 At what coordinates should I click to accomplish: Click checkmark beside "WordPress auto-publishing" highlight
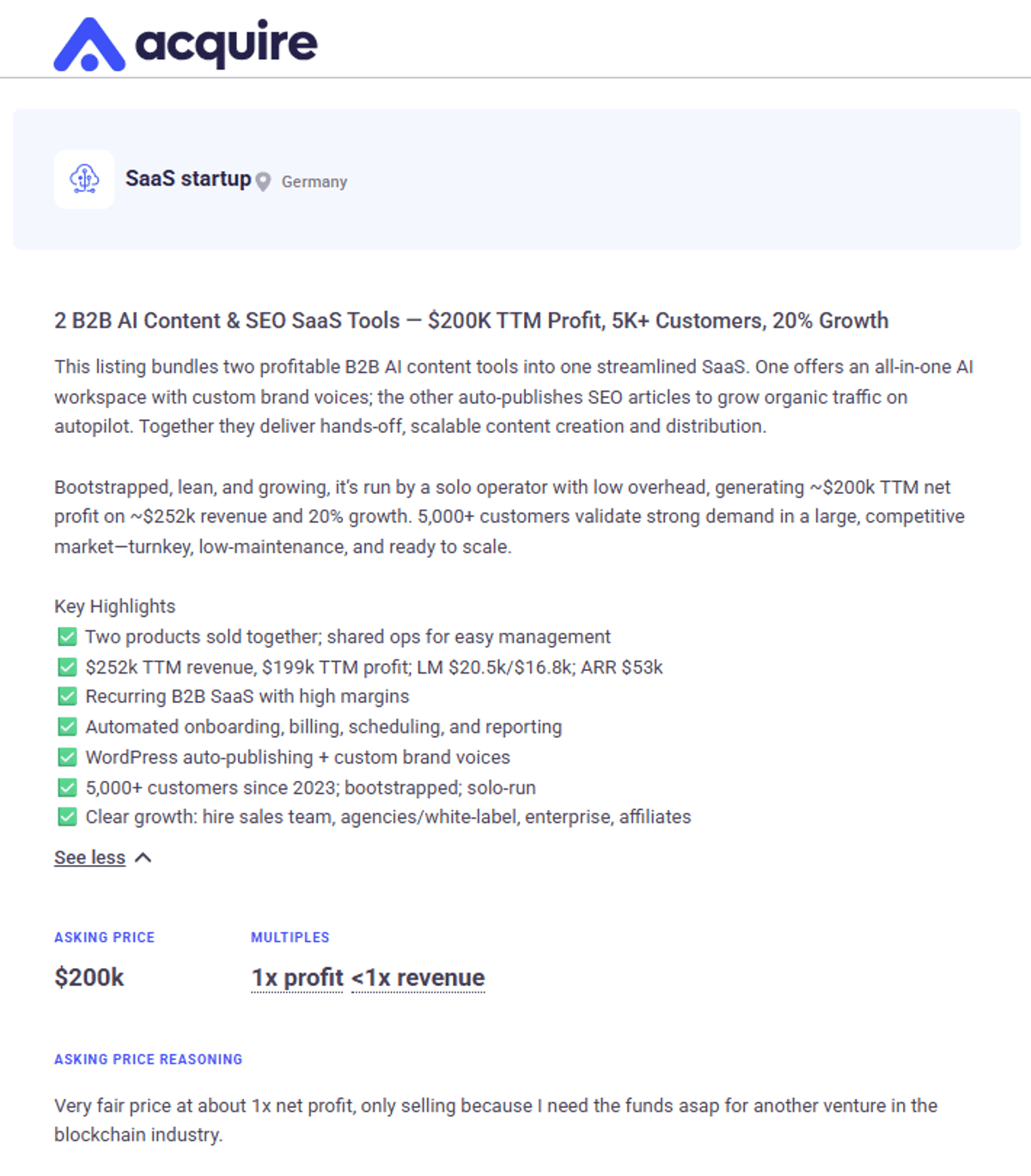[x=66, y=757]
